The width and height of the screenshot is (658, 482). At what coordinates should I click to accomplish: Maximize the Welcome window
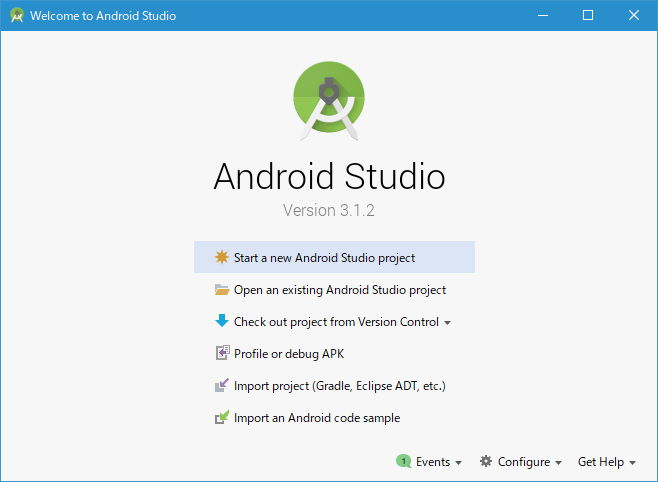pyautogui.click(x=588, y=16)
